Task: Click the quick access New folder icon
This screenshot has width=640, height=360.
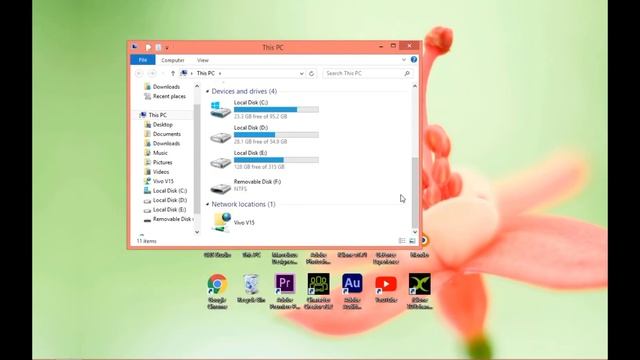Action: [x=158, y=47]
